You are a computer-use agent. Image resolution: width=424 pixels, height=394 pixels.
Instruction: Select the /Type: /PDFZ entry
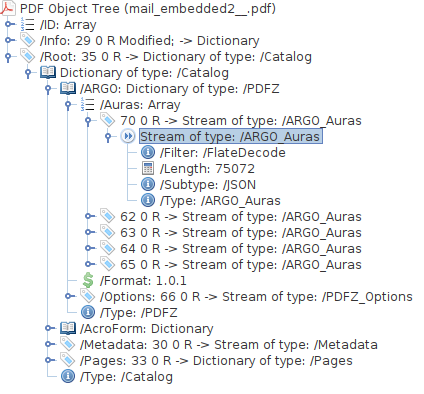(x=139, y=312)
